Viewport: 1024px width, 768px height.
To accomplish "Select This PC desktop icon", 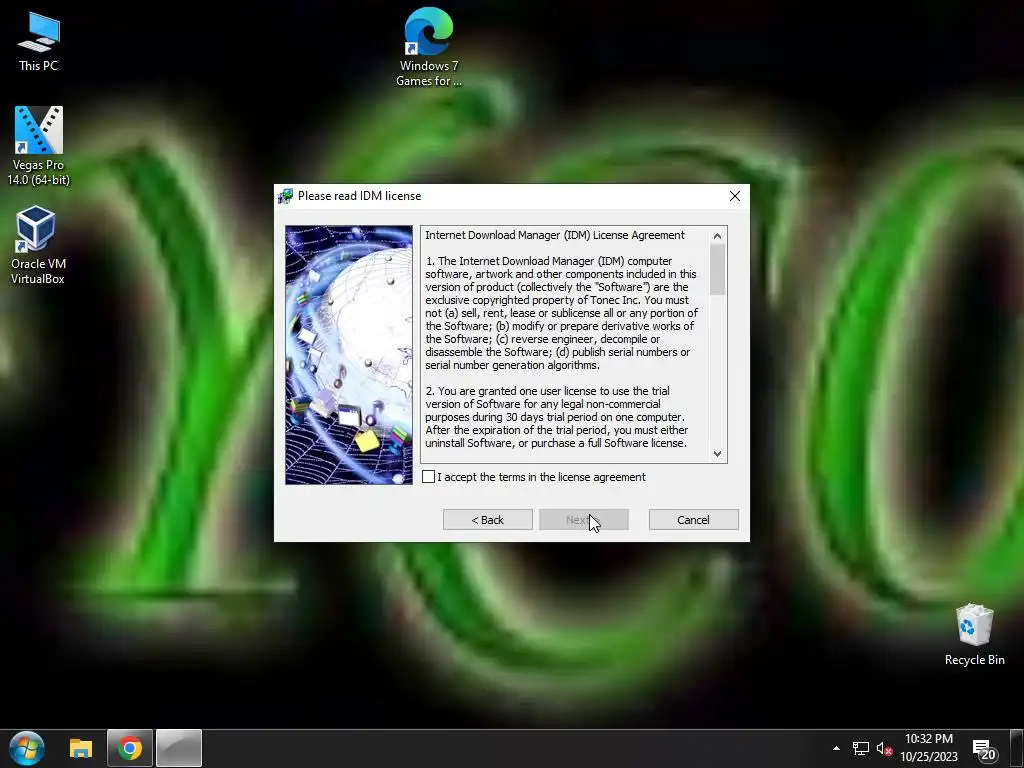I will click(38, 42).
